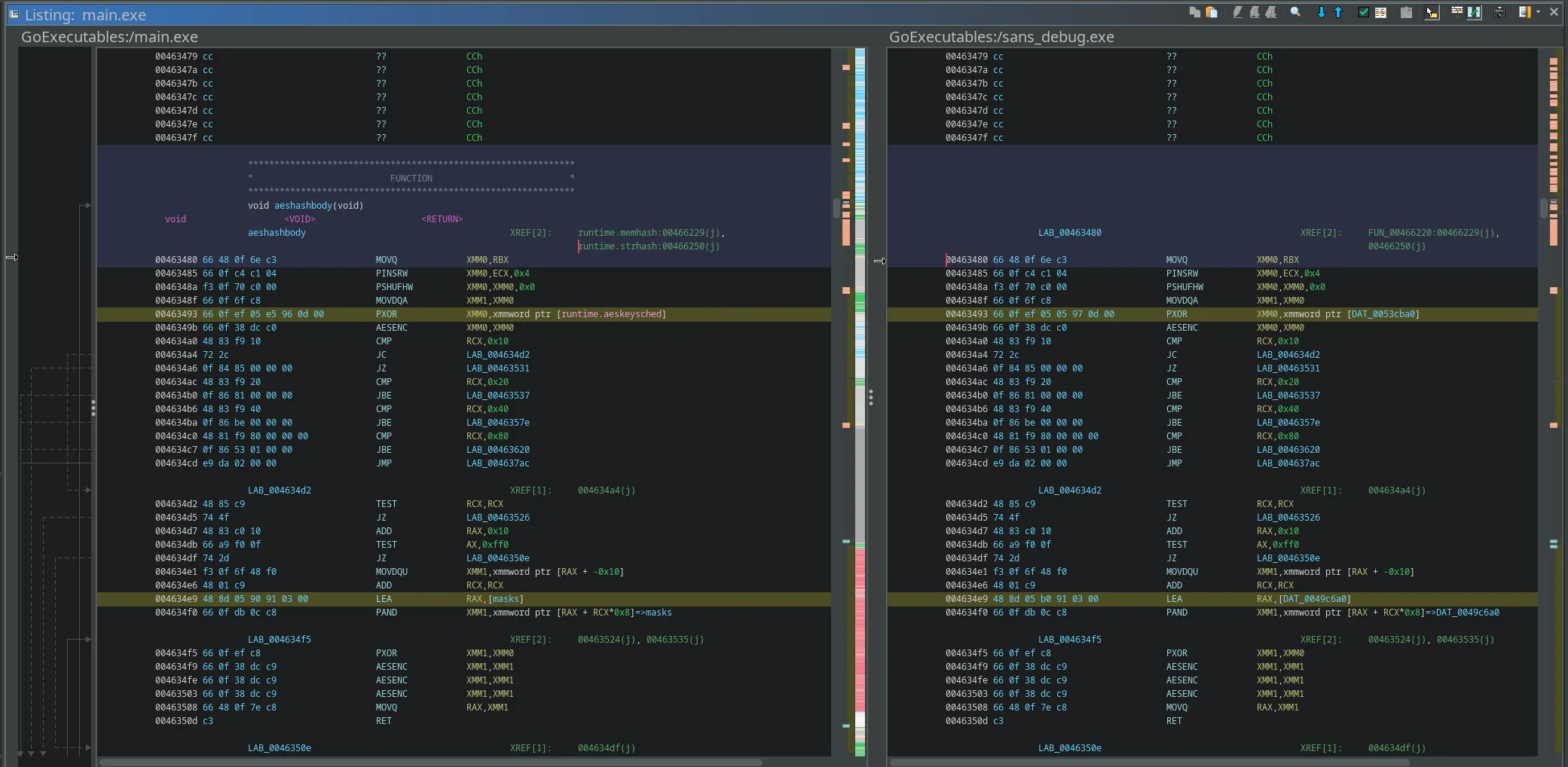
Task: Click the left listing horizontal scrollbar
Action: pyautogui.click(x=429, y=762)
